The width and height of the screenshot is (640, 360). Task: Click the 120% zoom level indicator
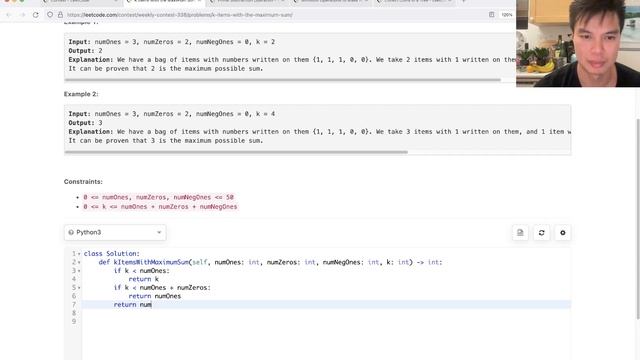507,15
